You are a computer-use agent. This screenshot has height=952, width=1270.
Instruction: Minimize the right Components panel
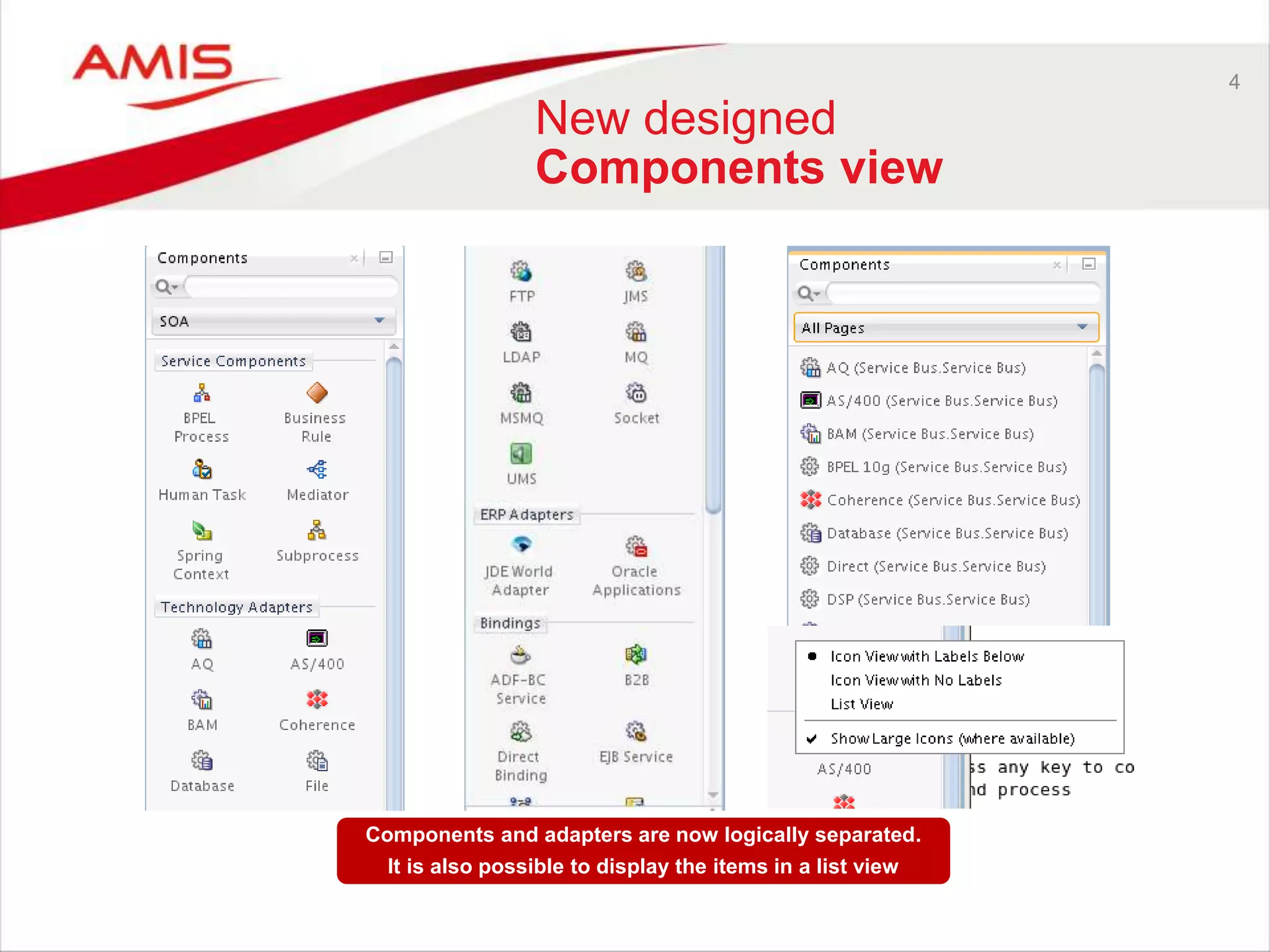click(x=1089, y=264)
